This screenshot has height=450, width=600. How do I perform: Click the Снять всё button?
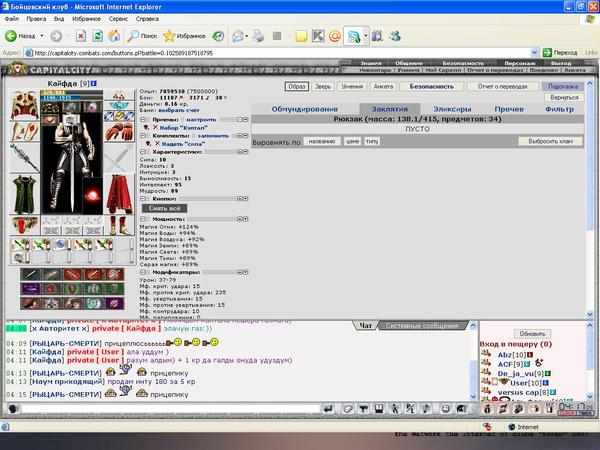coord(165,208)
